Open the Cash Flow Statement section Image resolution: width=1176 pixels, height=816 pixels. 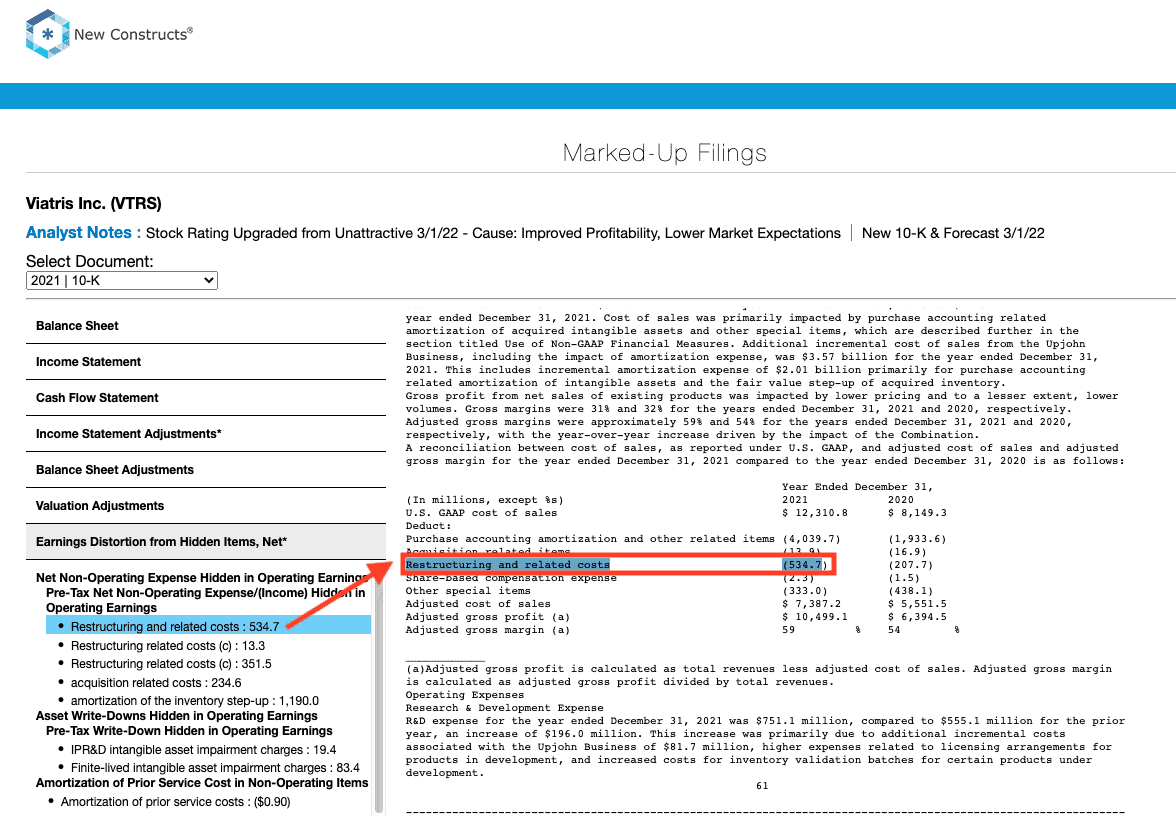coord(206,398)
